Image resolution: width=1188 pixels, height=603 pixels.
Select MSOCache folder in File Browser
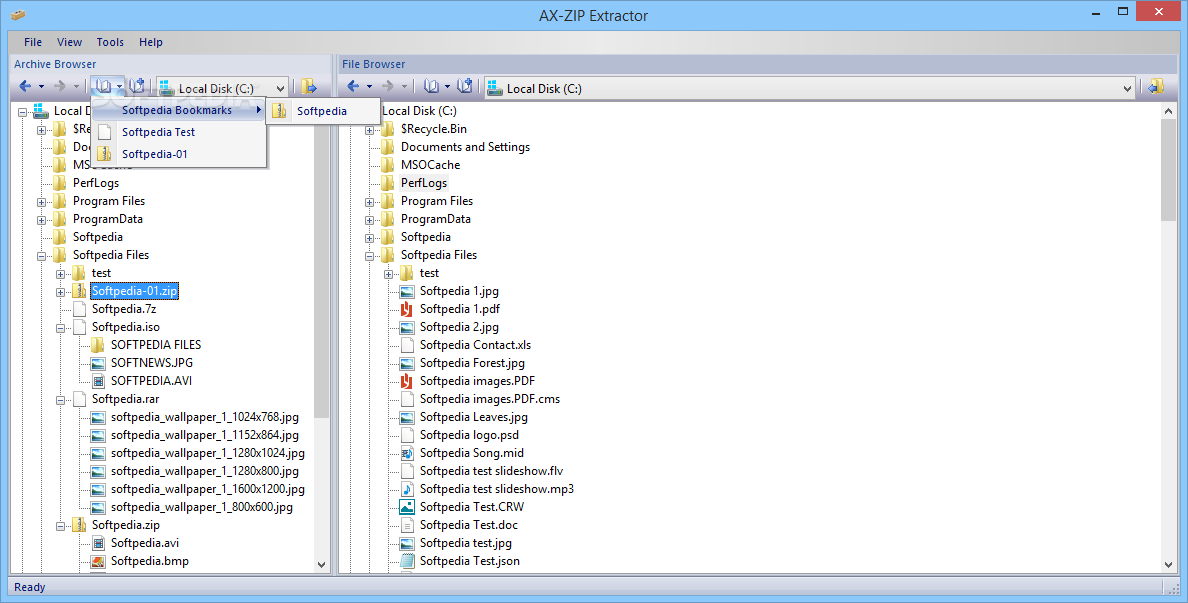[430, 164]
